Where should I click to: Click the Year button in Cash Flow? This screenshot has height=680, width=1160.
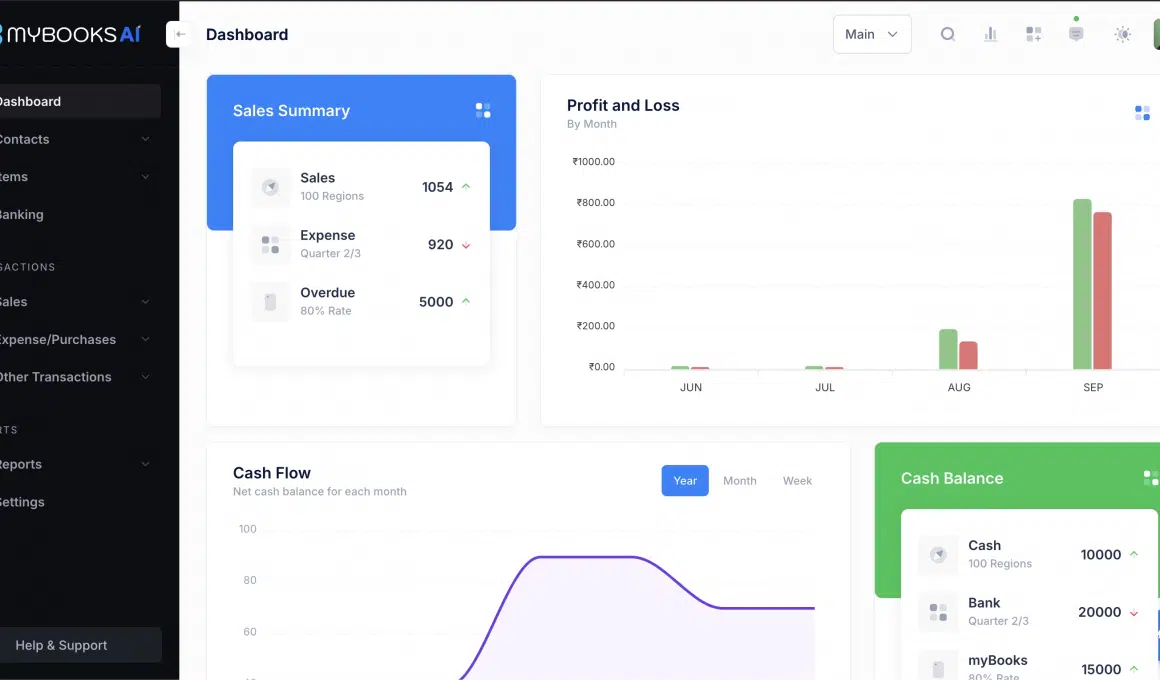point(685,481)
